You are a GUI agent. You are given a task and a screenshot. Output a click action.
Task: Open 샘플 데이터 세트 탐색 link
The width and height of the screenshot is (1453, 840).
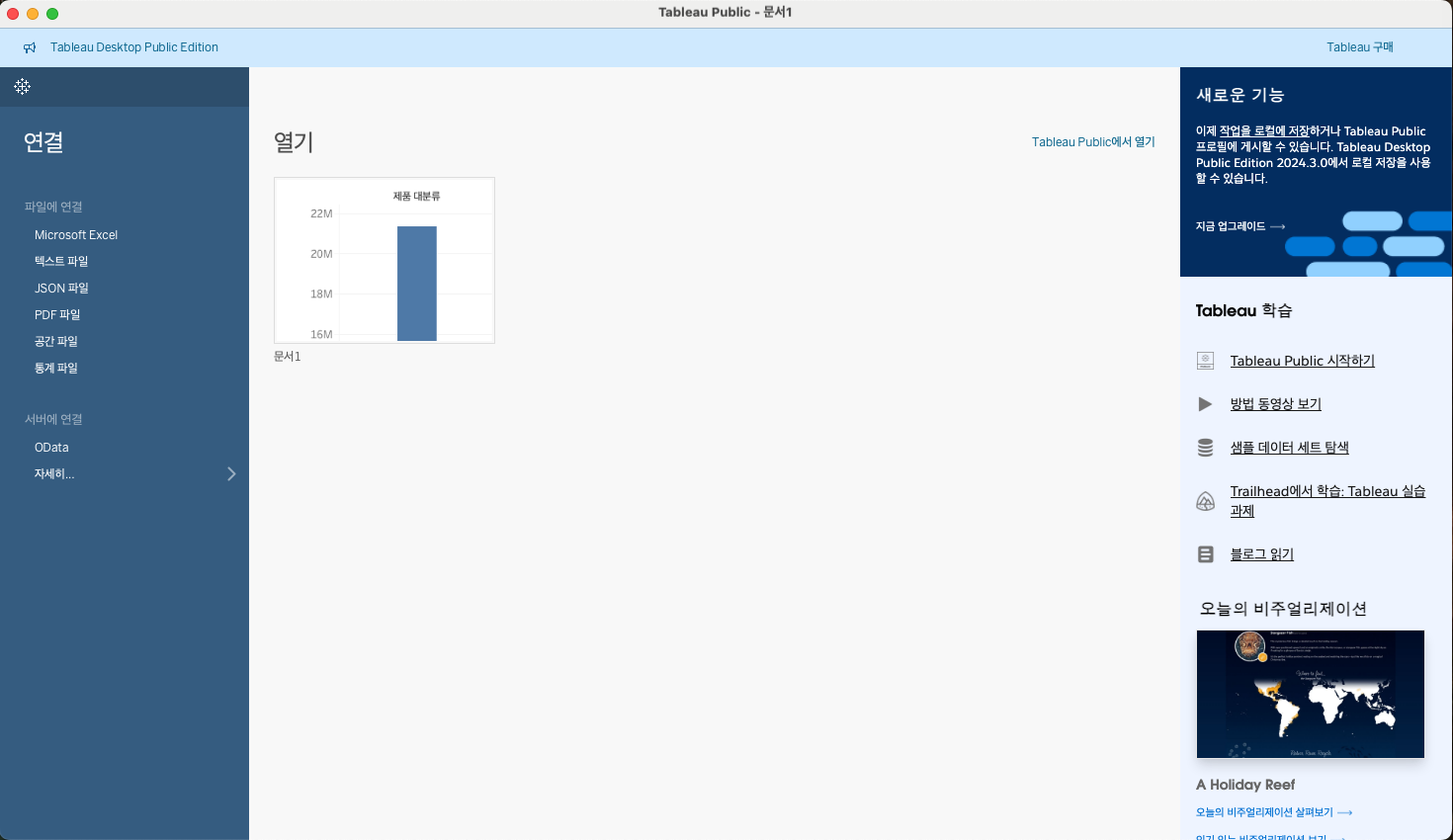click(x=1290, y=448)
